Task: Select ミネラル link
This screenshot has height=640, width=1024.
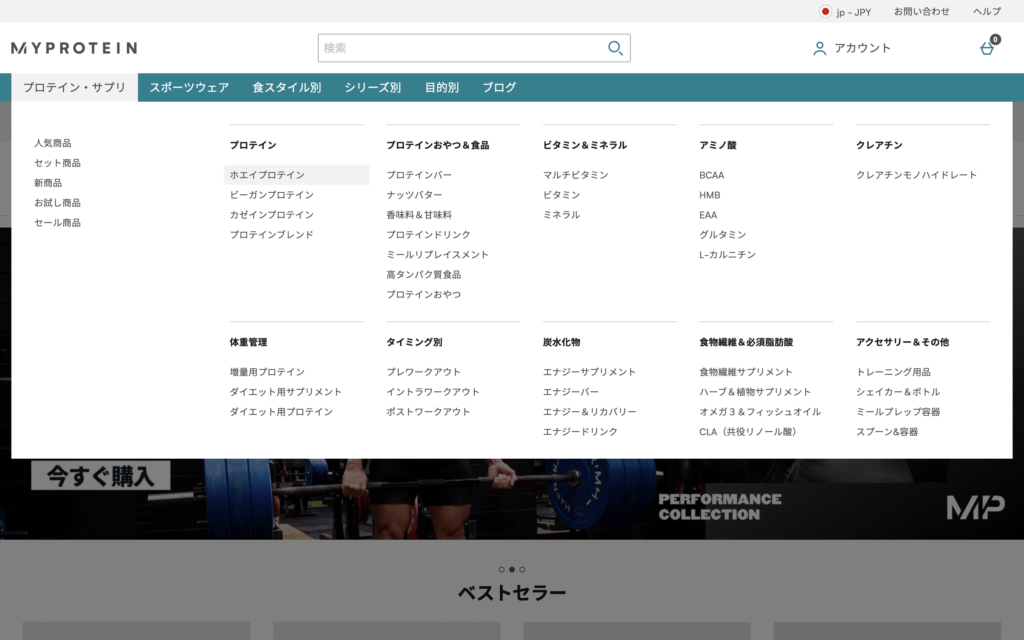Action: [562, 215]
